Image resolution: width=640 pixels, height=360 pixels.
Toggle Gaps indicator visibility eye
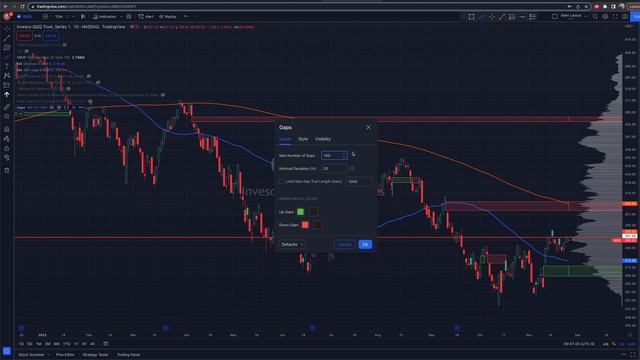(x=51, y=107)
